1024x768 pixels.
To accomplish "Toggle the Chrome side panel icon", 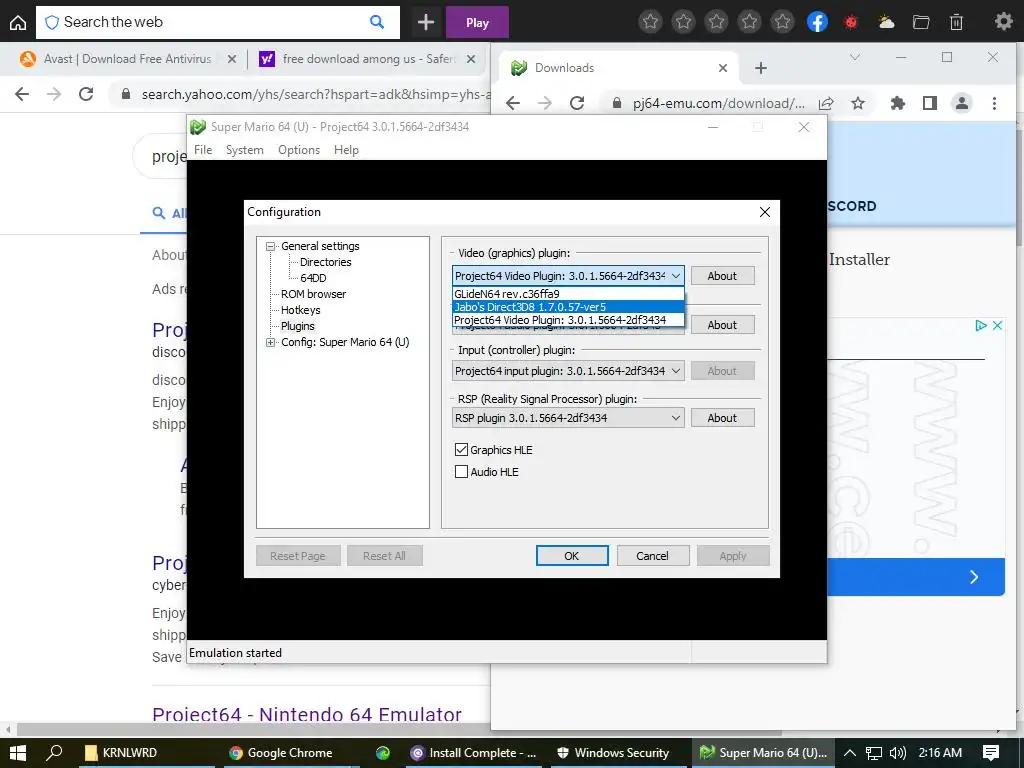I will click(x=930, y=103).
